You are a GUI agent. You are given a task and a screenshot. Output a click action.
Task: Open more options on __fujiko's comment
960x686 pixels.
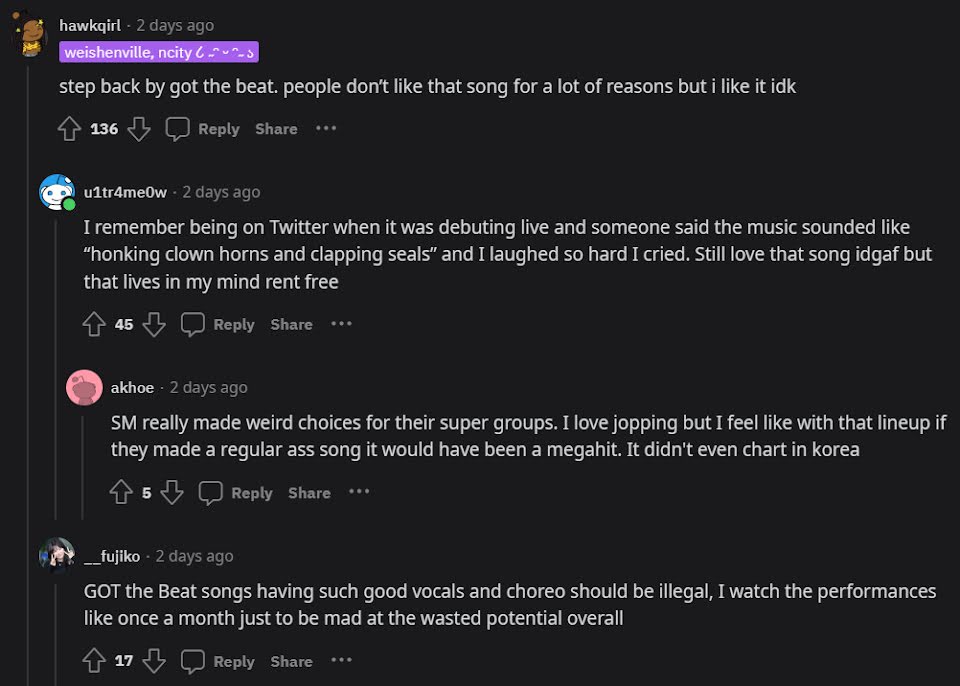tap(342, 661)
